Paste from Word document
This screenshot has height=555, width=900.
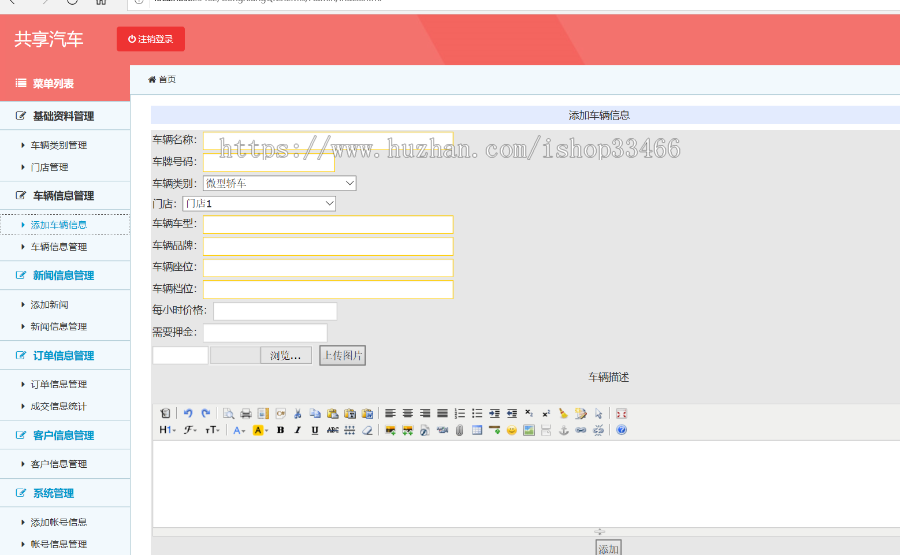click(367, 413)
